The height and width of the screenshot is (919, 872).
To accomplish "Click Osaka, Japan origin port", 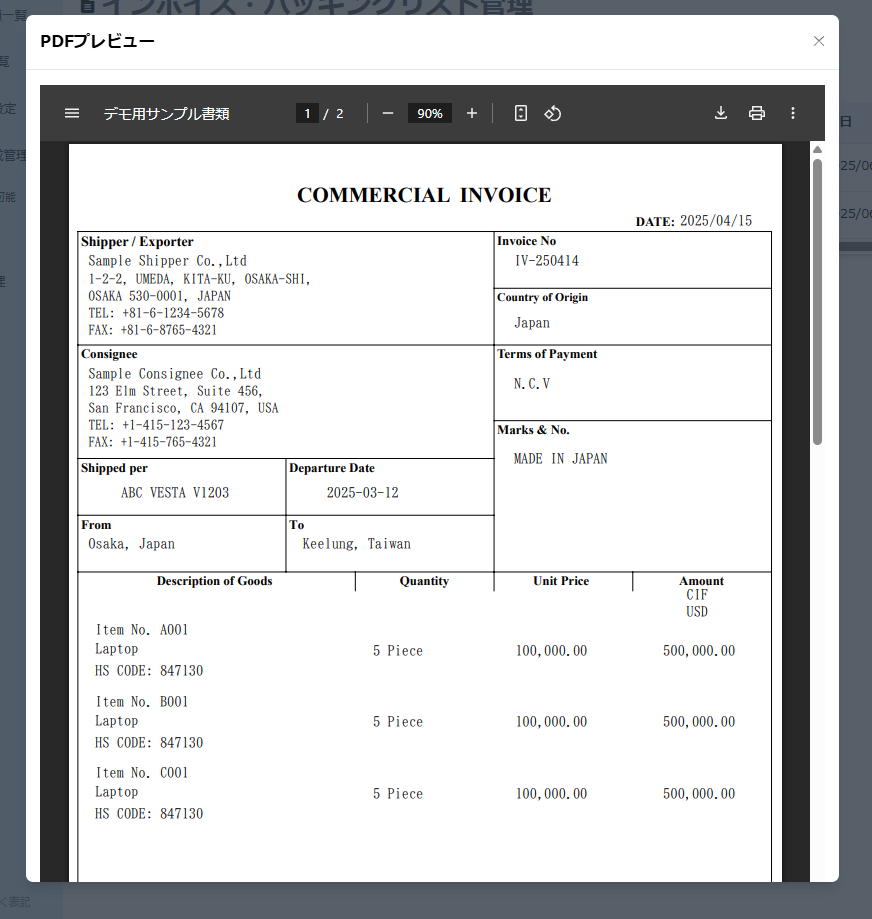I will [x=131, y=544].
